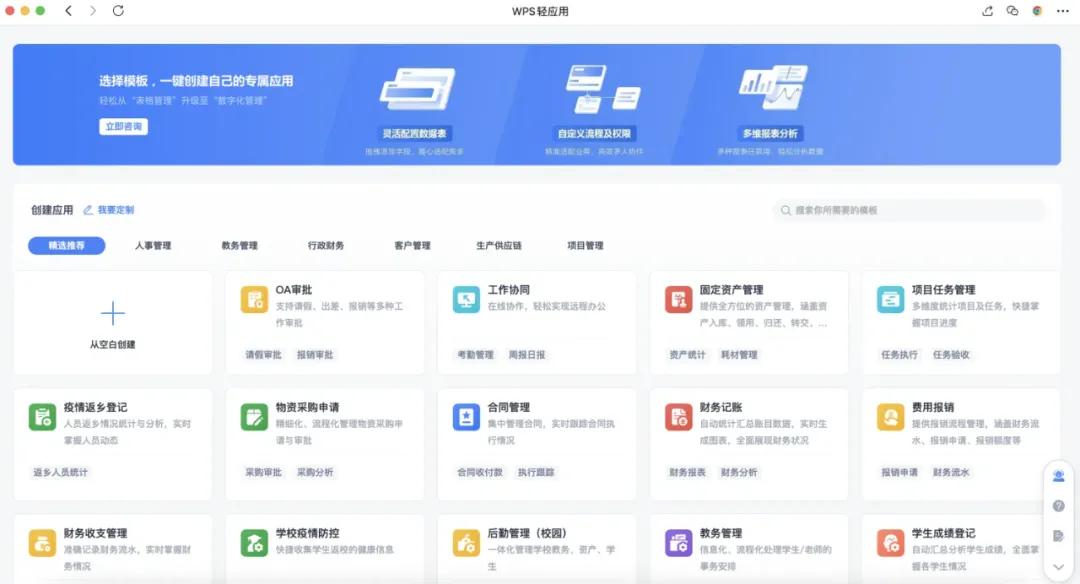
Task: Open the 项目管理 tab
Action: [585, 245]
